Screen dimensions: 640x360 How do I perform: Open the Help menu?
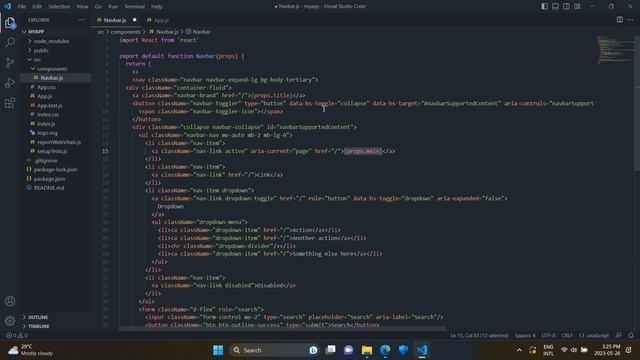pyautogui.click(x=157, y=7)
